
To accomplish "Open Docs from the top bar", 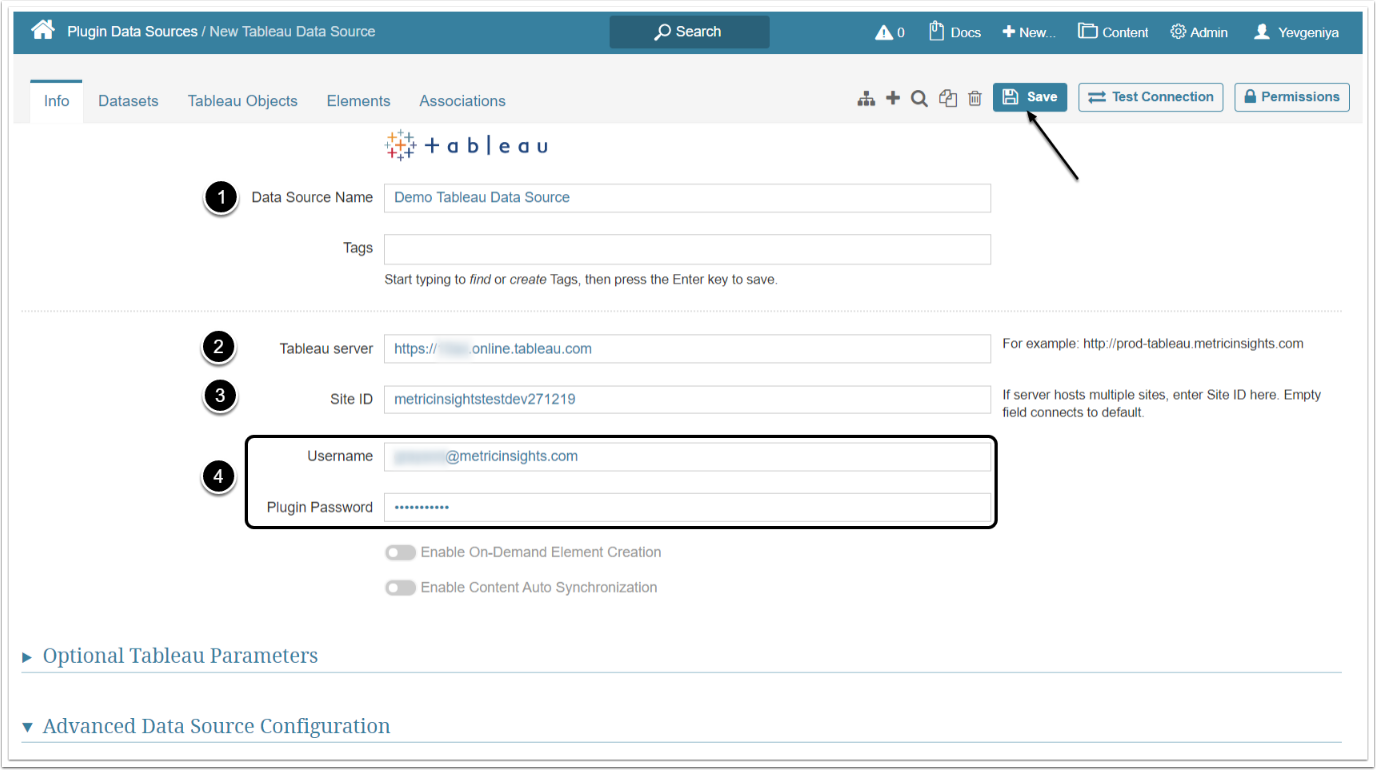I will [955, 32].
